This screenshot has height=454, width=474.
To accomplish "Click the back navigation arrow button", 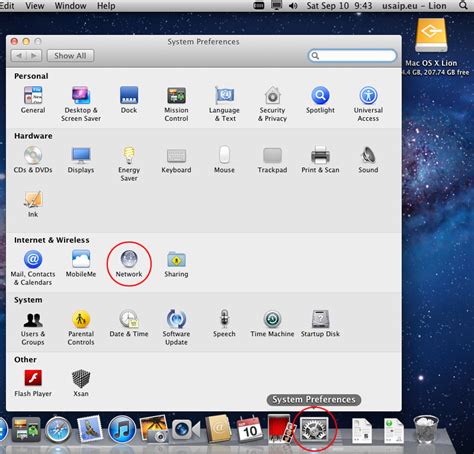I will pyautogui.click(x=19, y=55).
